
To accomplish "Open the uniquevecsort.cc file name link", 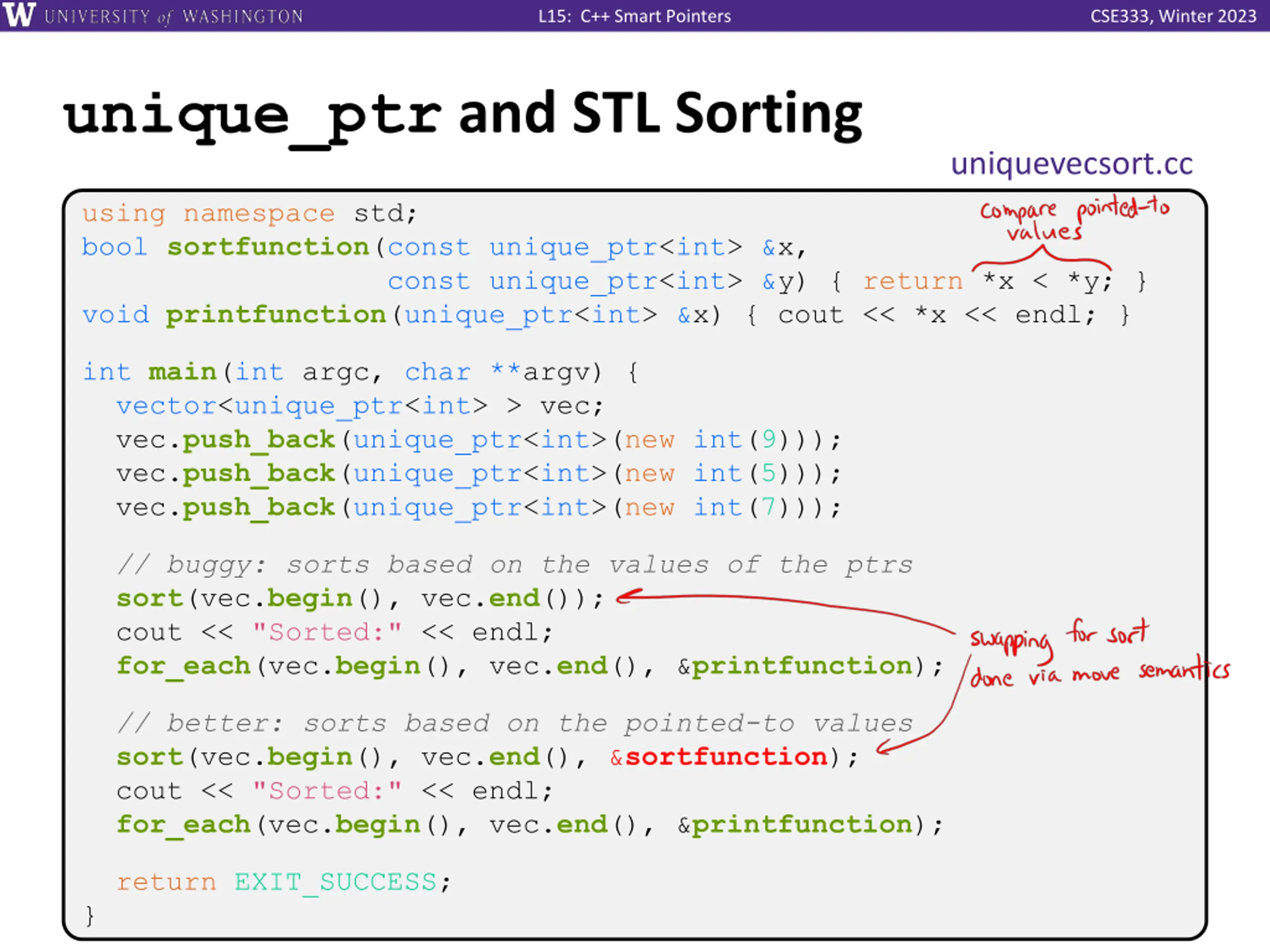I will coord(1072,164).
